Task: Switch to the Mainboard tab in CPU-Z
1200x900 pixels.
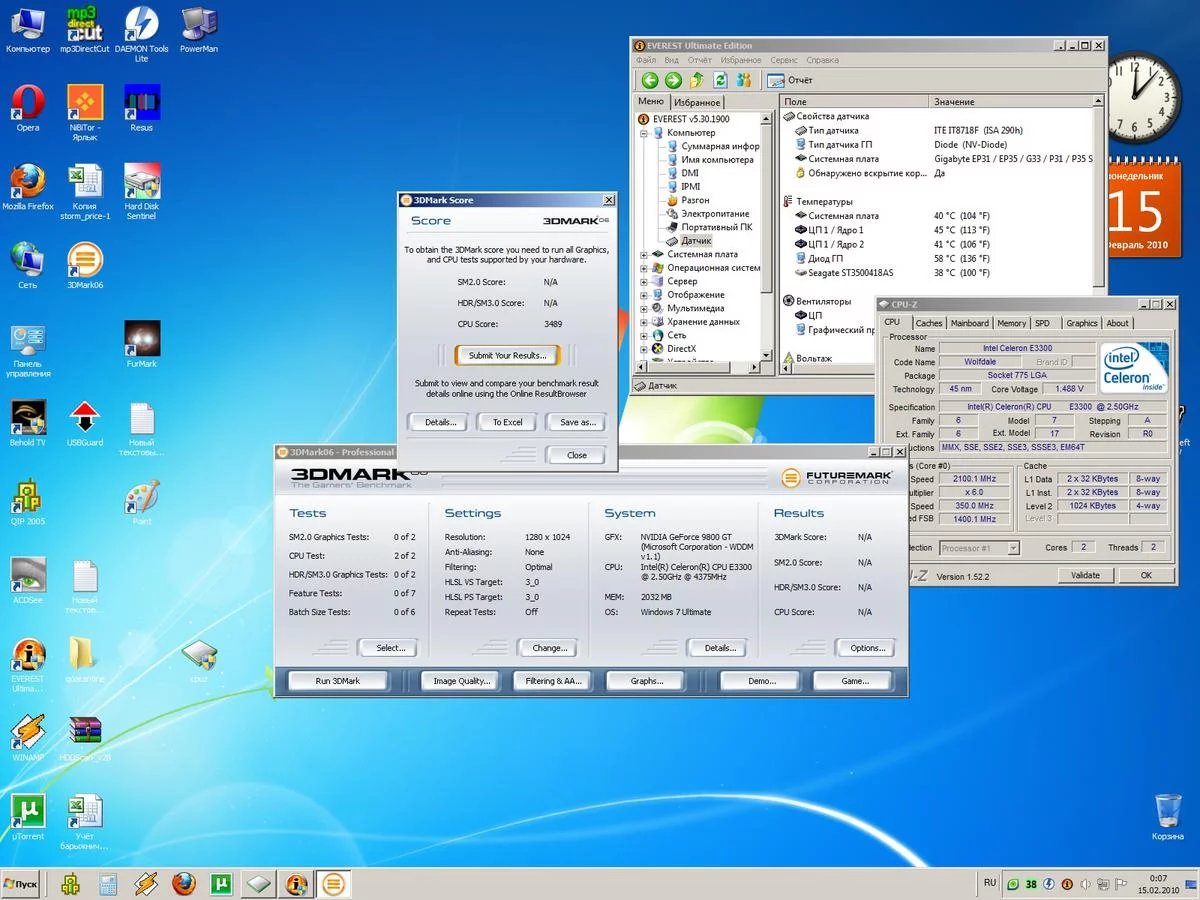Action: (x=969, y=323)
